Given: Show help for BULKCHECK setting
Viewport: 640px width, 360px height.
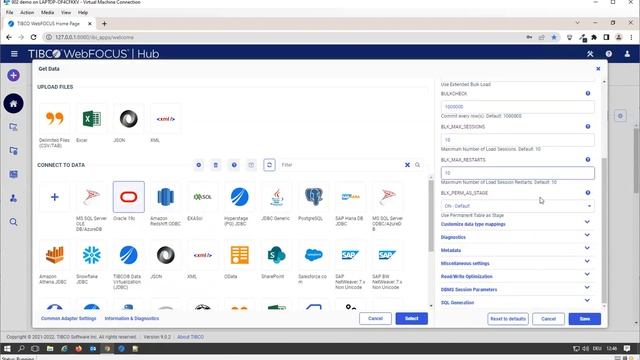Looking at the screenshot, I should pyautogui.click(x=588, y=93).
